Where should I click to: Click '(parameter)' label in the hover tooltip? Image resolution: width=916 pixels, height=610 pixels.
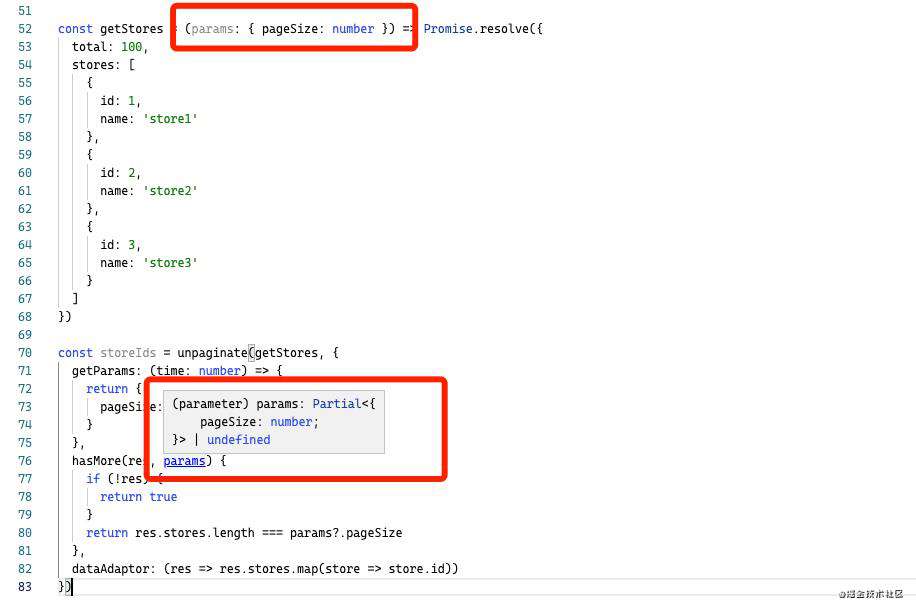click(x=211, y=404)
